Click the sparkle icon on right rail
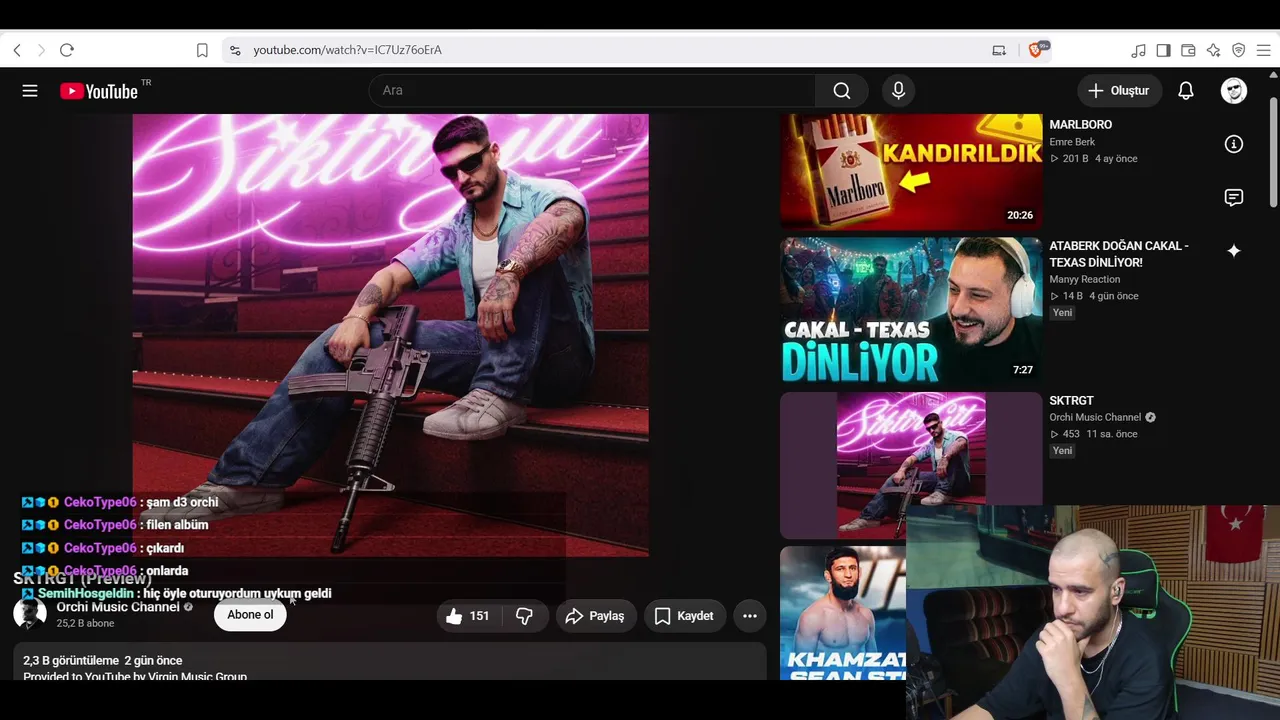 coord(1234,251)
